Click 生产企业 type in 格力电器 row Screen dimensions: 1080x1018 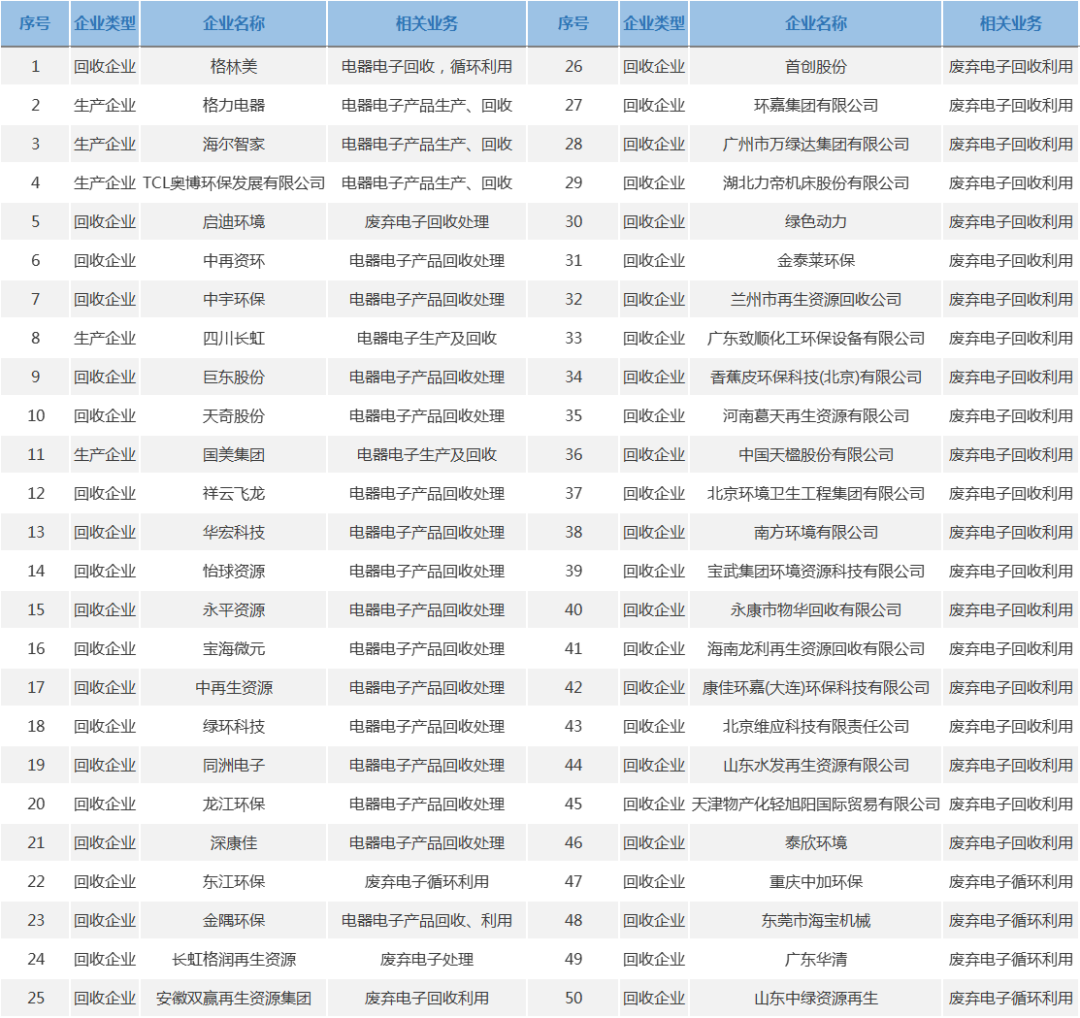(105, 105)
